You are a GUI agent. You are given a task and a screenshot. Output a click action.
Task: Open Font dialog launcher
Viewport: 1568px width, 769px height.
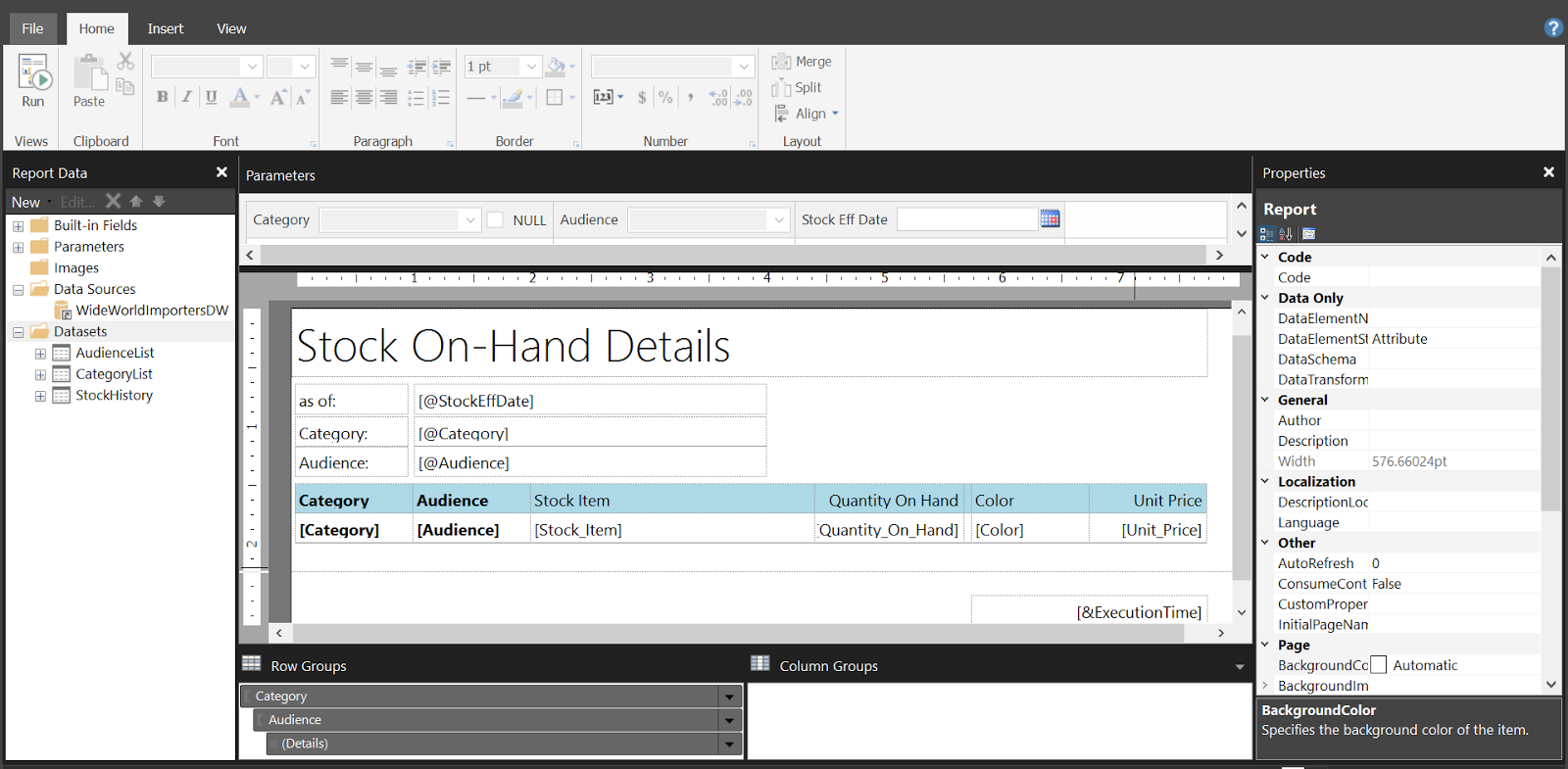314,144
